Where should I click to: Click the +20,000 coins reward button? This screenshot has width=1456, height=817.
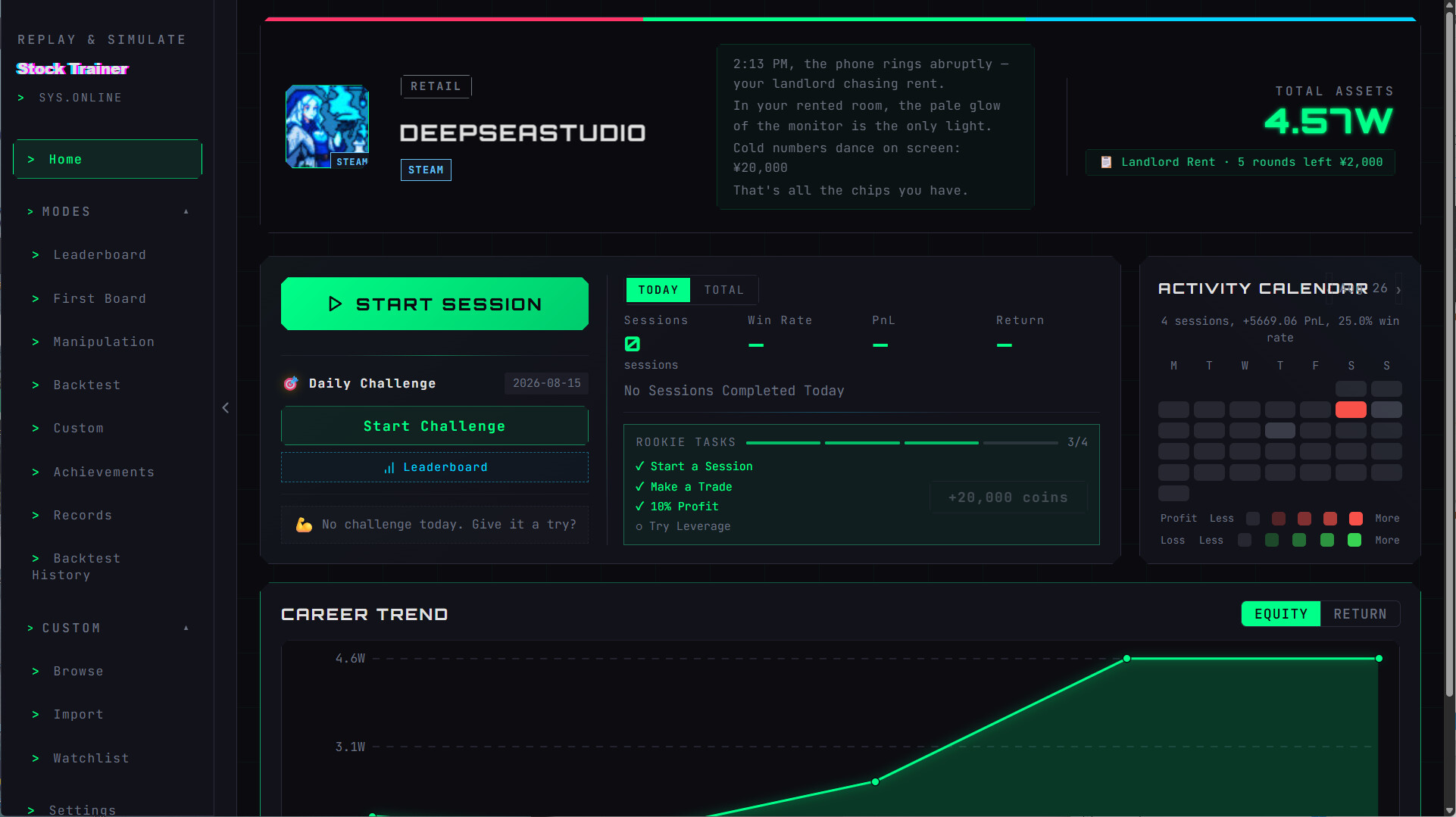1008,497
